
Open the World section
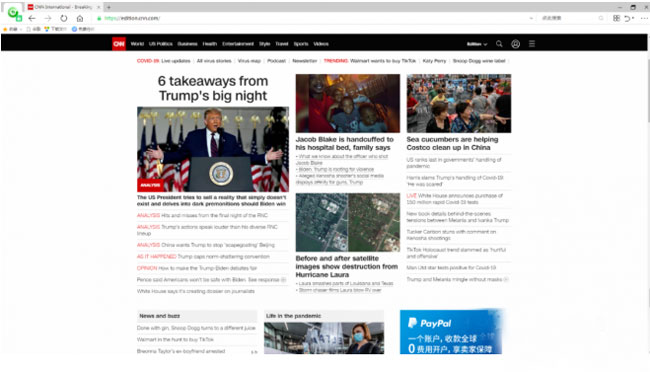coord(137,44)
